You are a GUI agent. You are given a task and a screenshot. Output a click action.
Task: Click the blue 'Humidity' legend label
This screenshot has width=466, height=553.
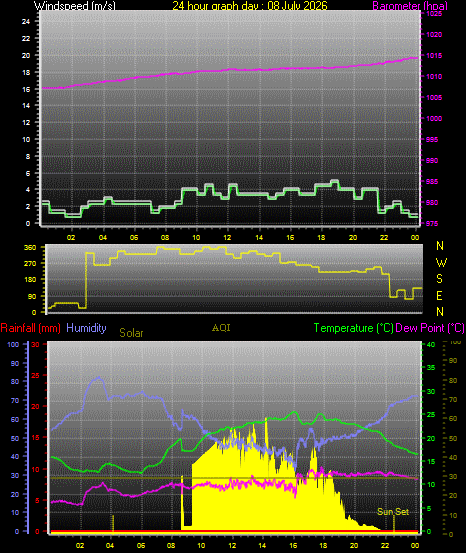[86, 328]
